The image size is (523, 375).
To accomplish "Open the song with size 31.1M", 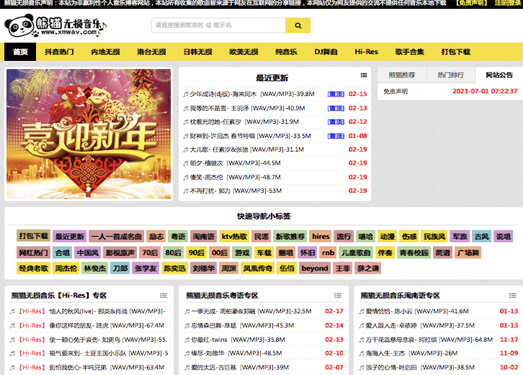I will [x=247, y=150].
